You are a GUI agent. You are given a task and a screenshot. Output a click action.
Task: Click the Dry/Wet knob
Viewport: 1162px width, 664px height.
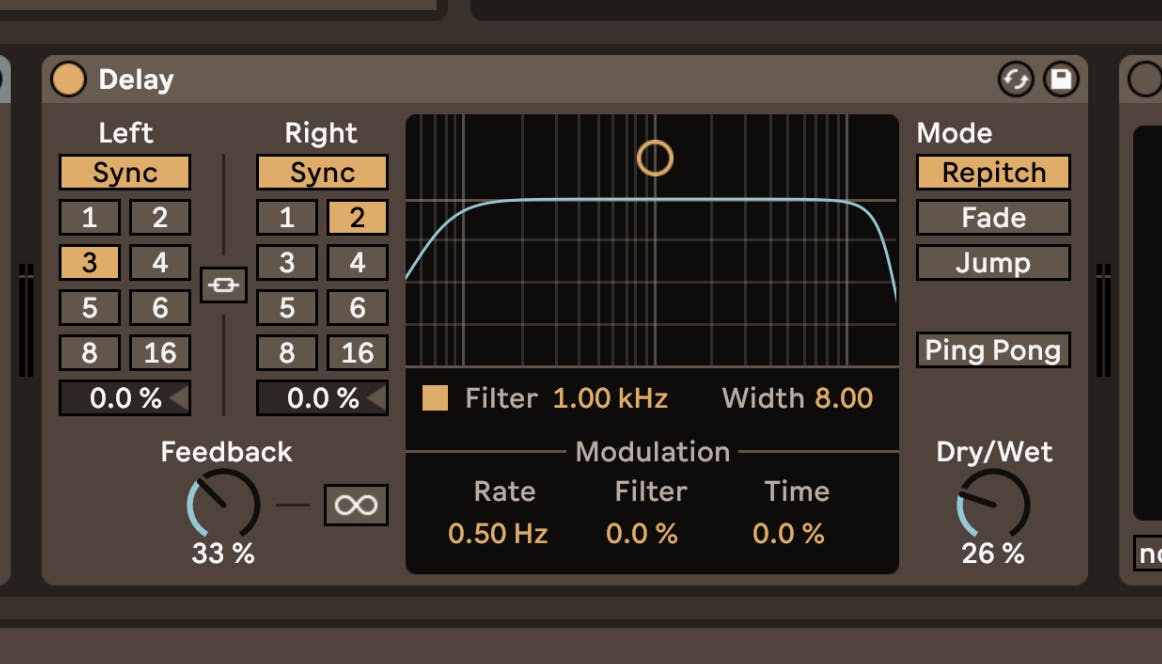pos(993,505)
